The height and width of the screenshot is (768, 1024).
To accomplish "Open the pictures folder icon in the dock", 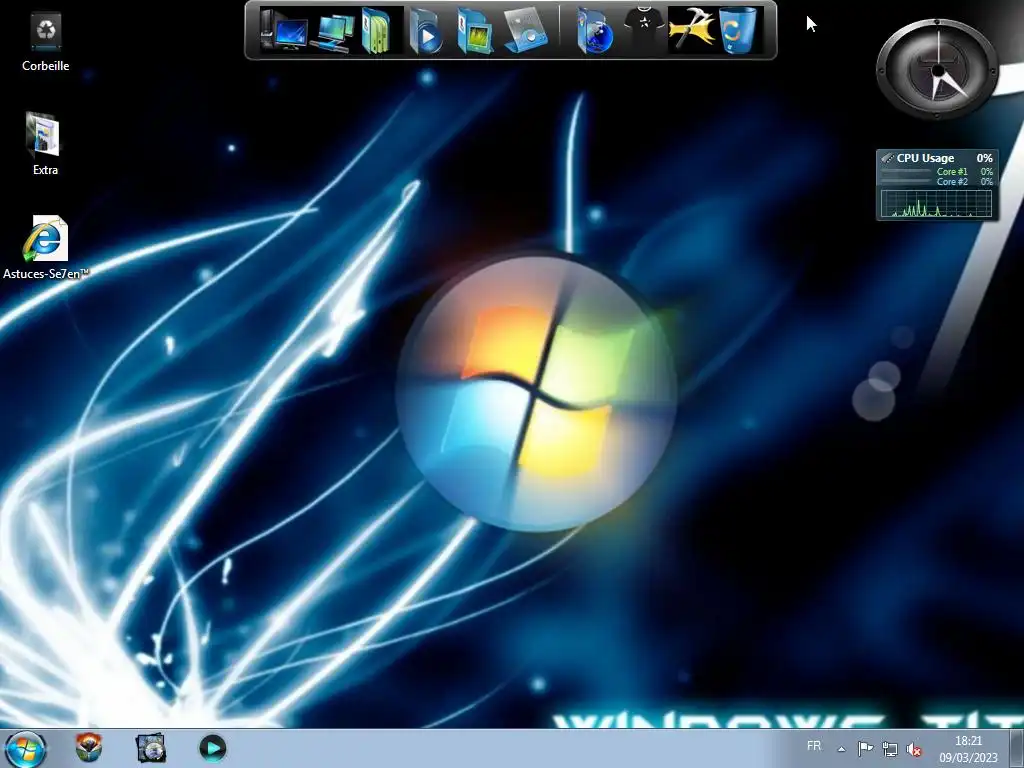I will click(x=475, y=30).
